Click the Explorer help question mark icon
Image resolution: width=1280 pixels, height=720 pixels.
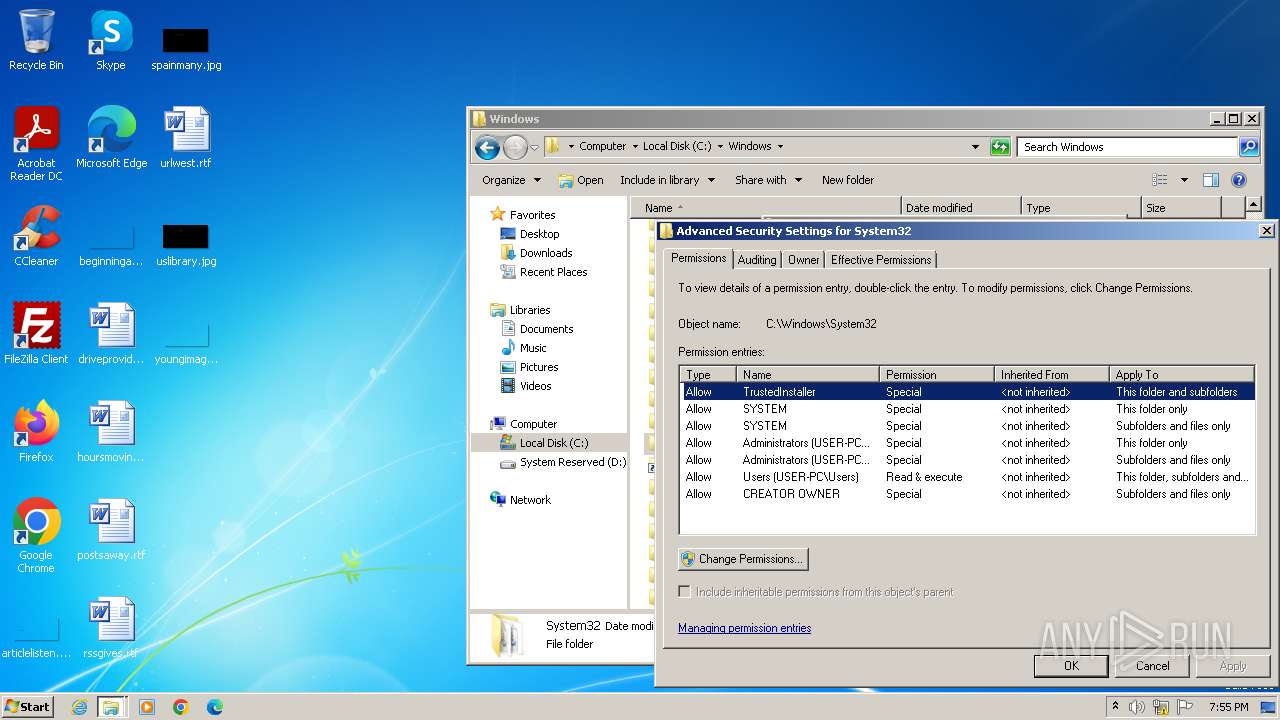point(1238,180)
